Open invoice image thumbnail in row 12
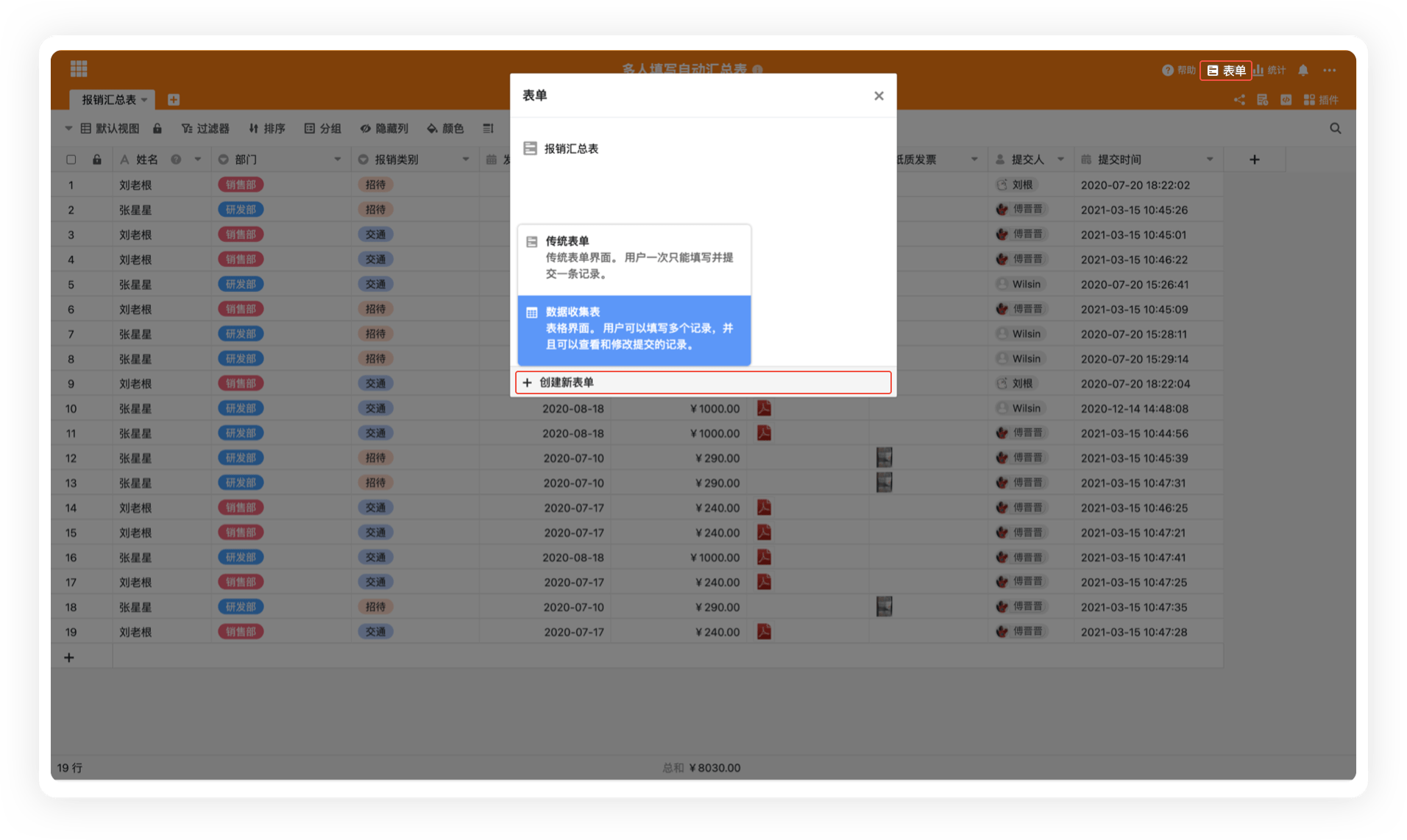 (884, 458)
